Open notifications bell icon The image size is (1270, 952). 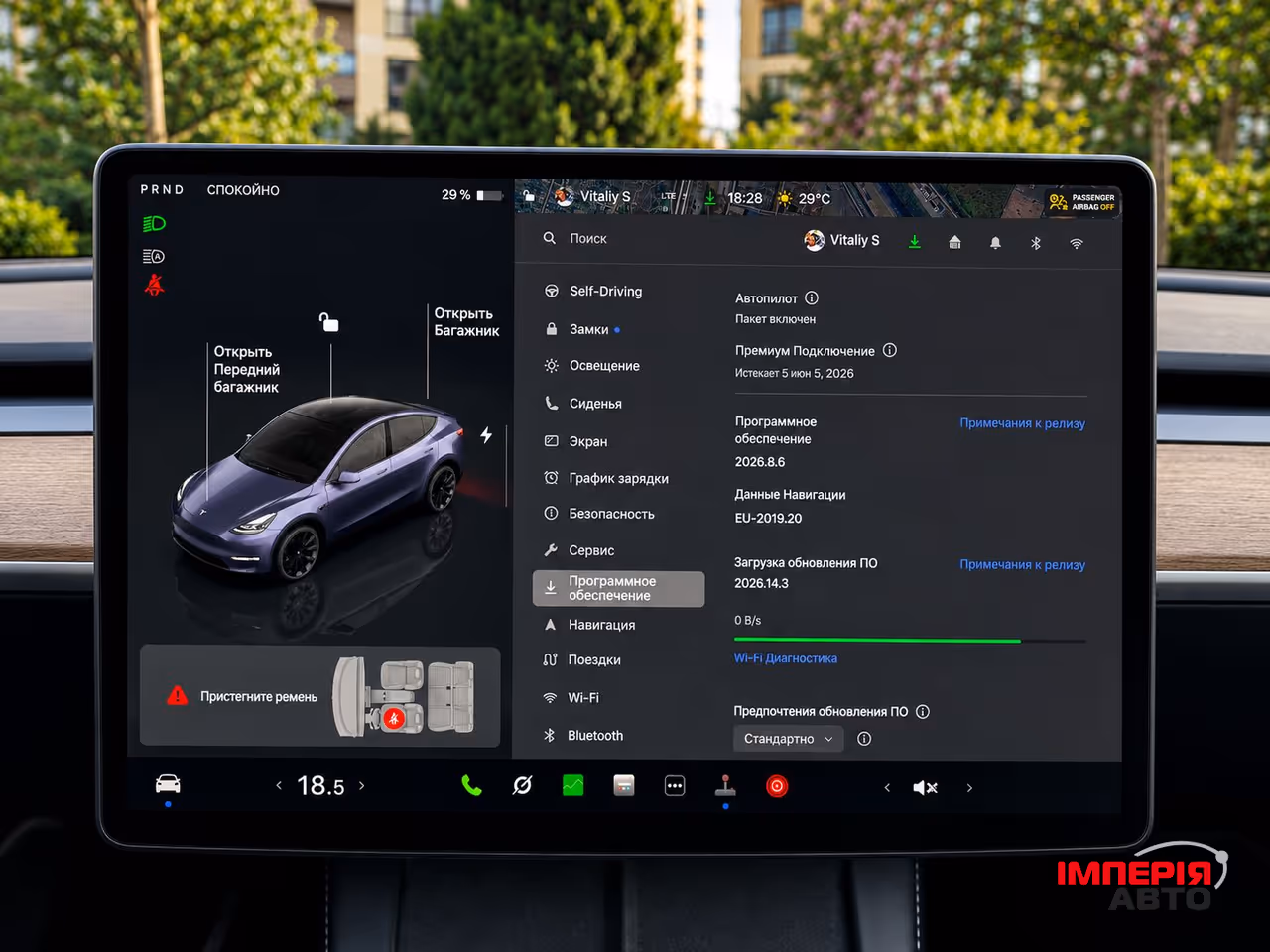click(995, 242)
